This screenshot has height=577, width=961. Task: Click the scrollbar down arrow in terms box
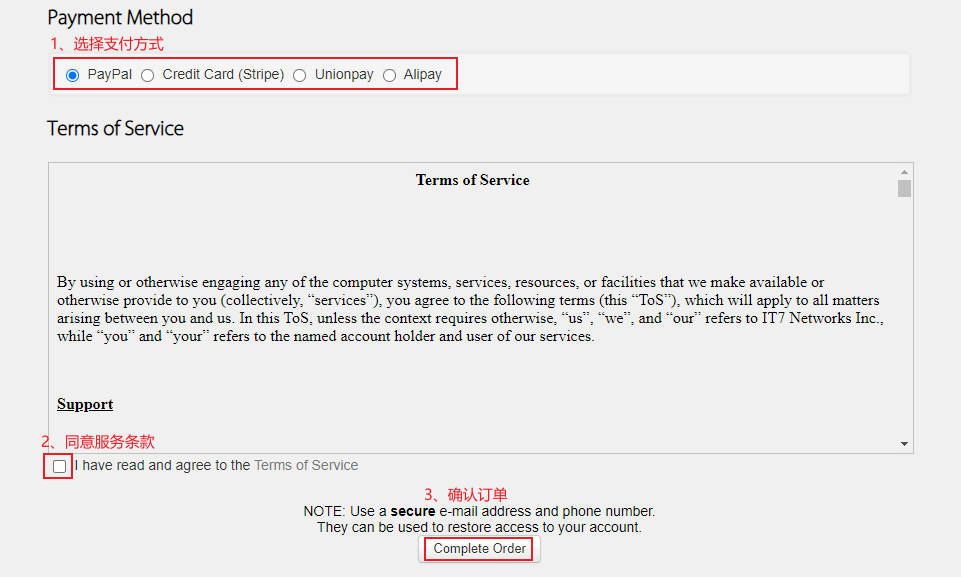[904, 443]
